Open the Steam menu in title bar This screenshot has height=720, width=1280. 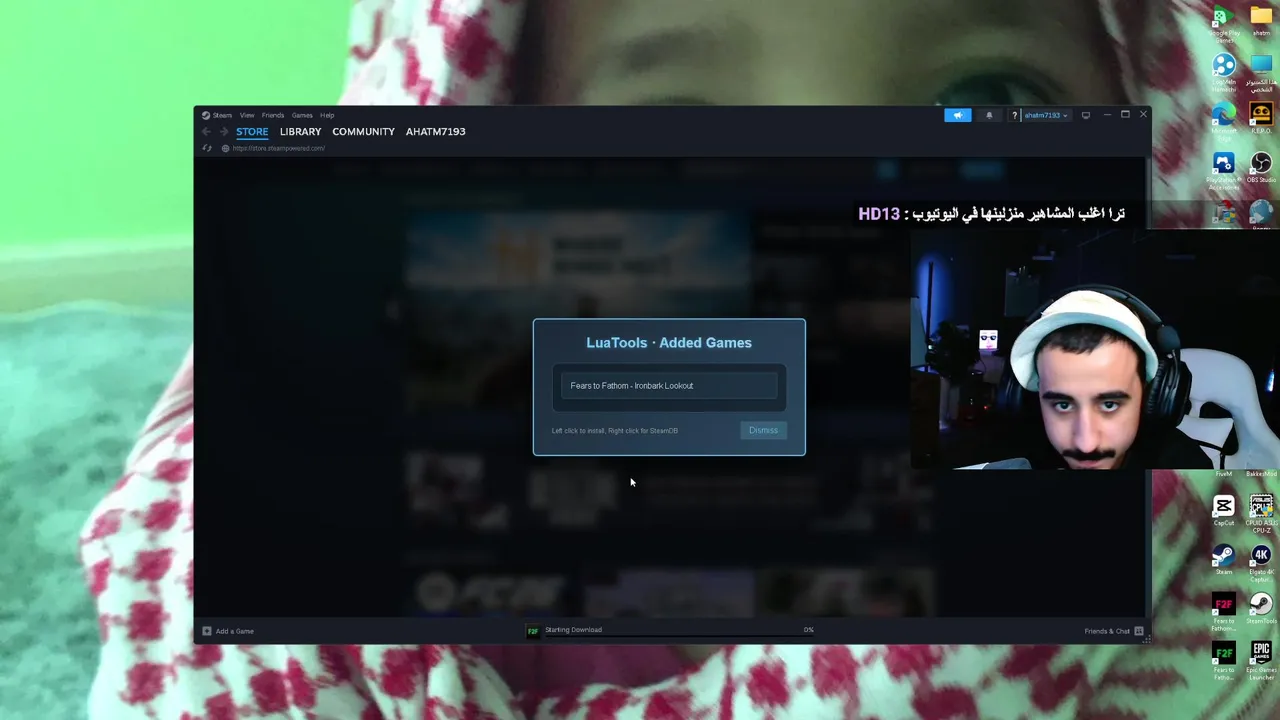click(x=217, y=115)
